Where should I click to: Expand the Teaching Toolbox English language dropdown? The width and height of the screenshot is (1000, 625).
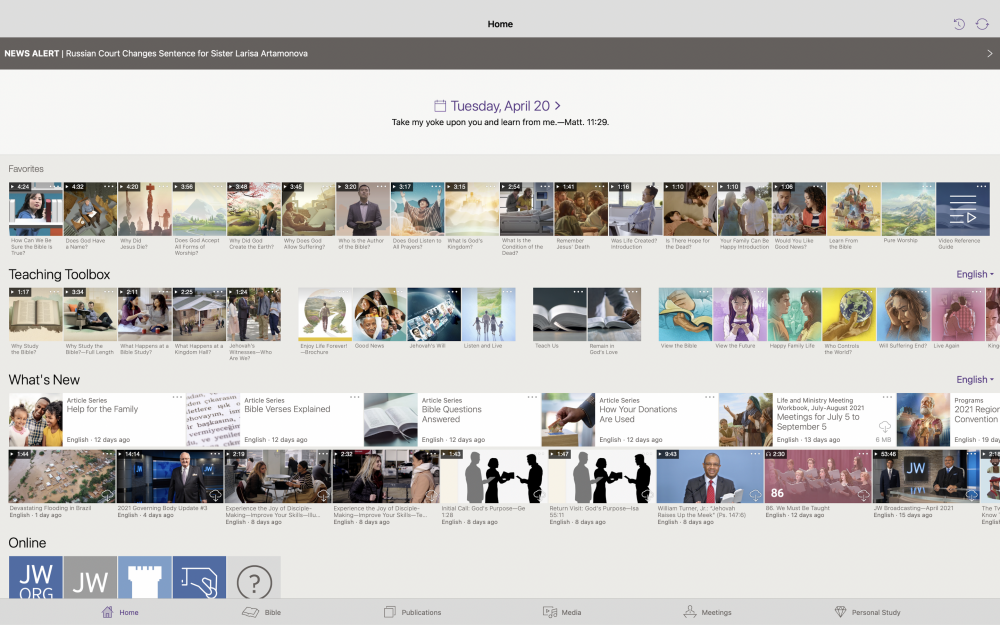[974, 274]
